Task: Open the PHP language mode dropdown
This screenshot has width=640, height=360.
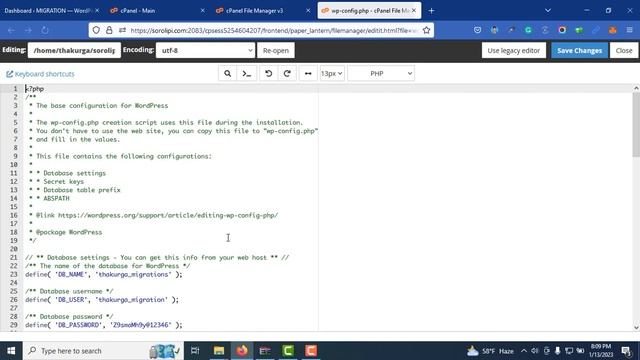Action: pyautogui.click(x=381, y=73)
